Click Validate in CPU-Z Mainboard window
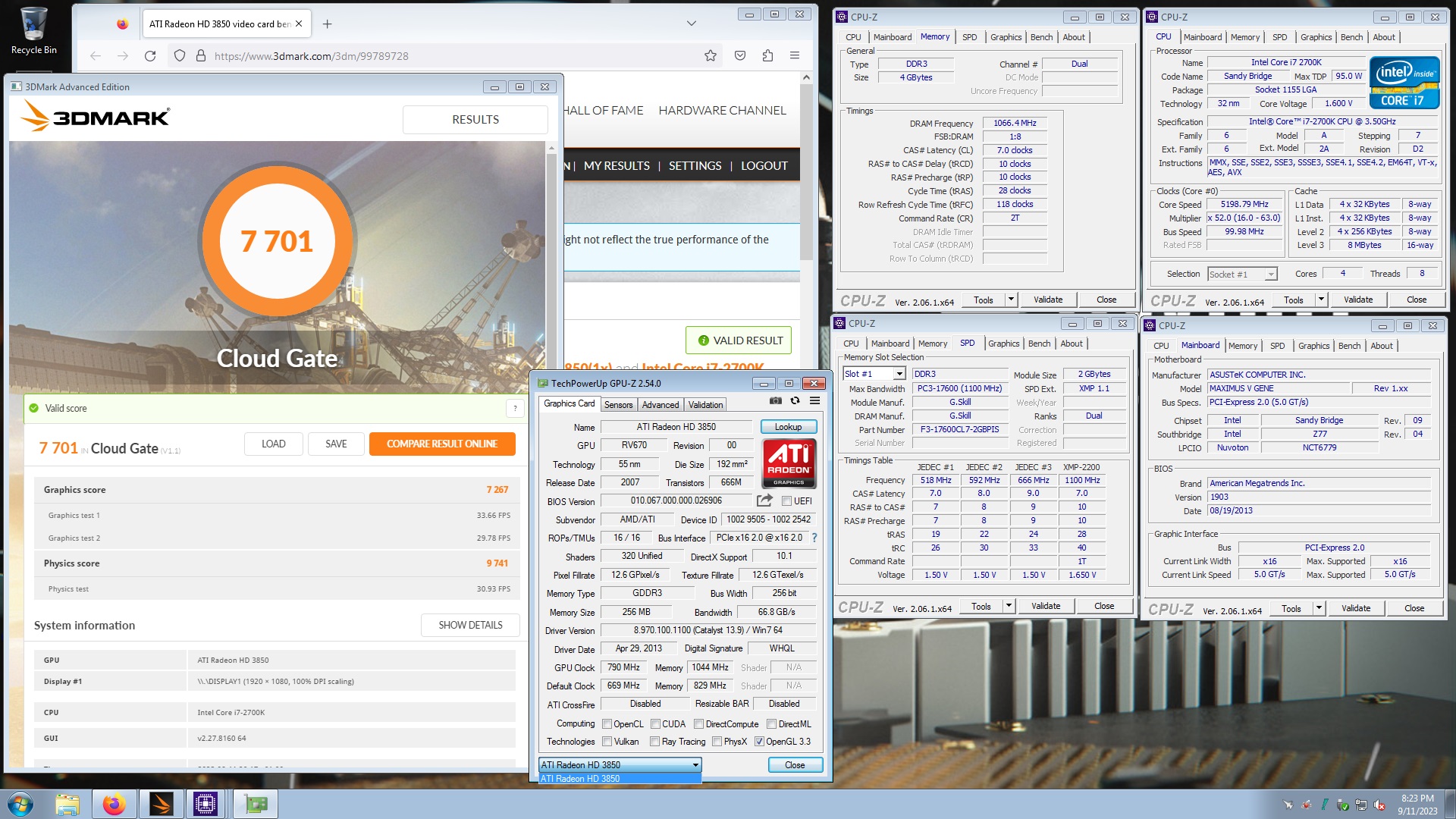The height and width of the screenshot is (819, 1456). pos(1356,609)
